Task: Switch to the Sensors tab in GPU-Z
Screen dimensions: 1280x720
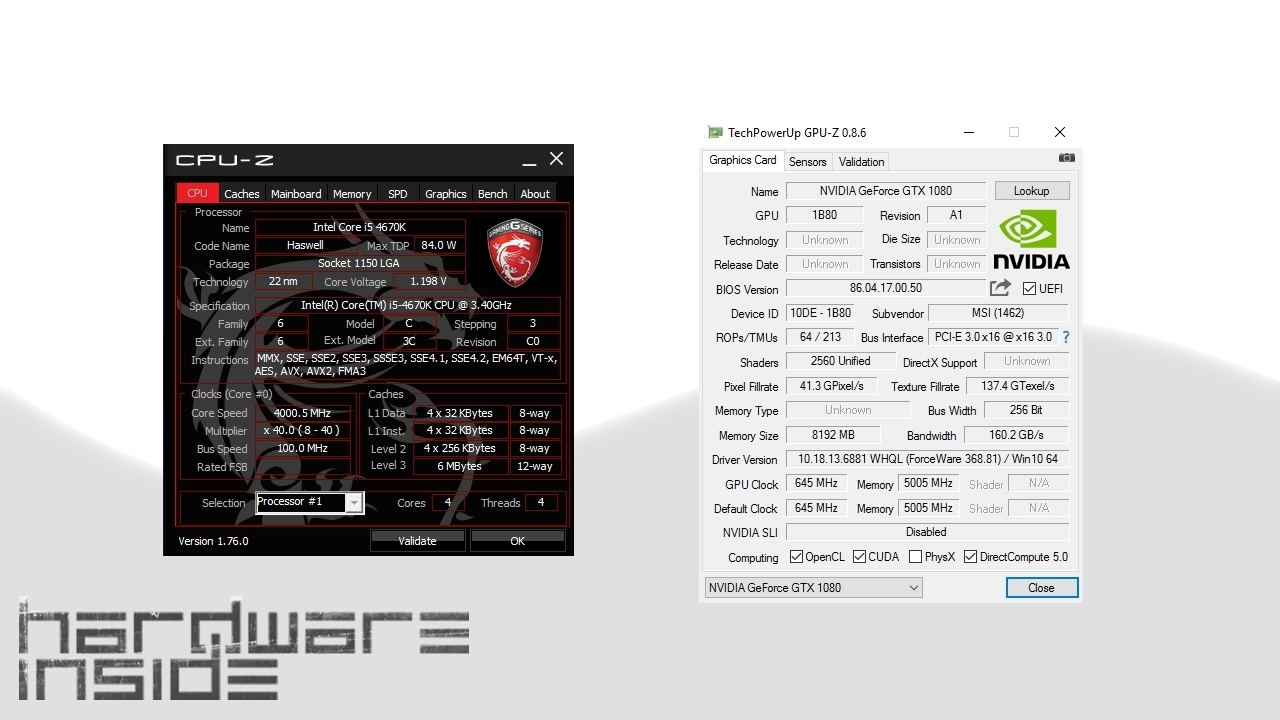Action: [807, 162]
